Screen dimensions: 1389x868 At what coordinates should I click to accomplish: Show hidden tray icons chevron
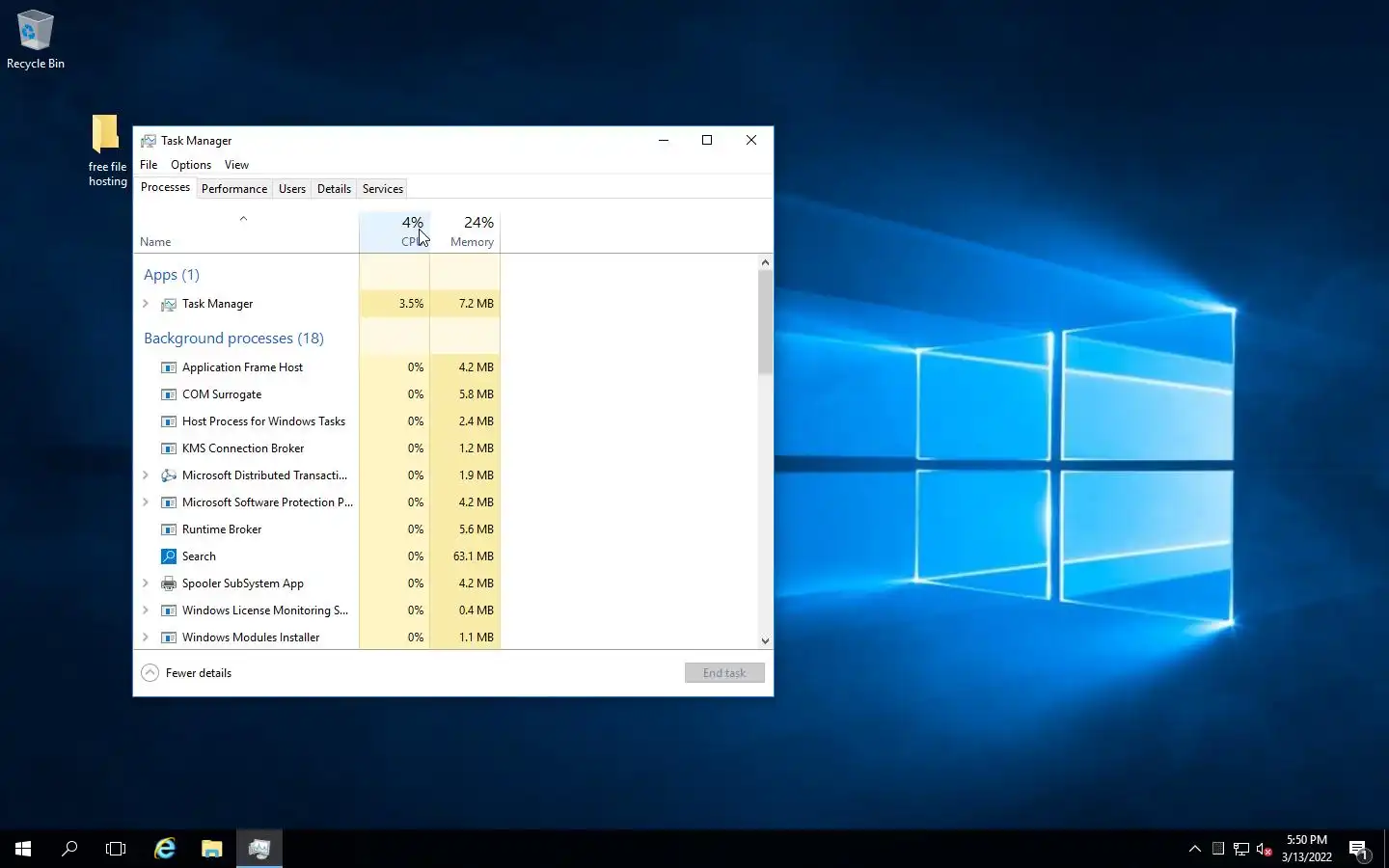1195,849
